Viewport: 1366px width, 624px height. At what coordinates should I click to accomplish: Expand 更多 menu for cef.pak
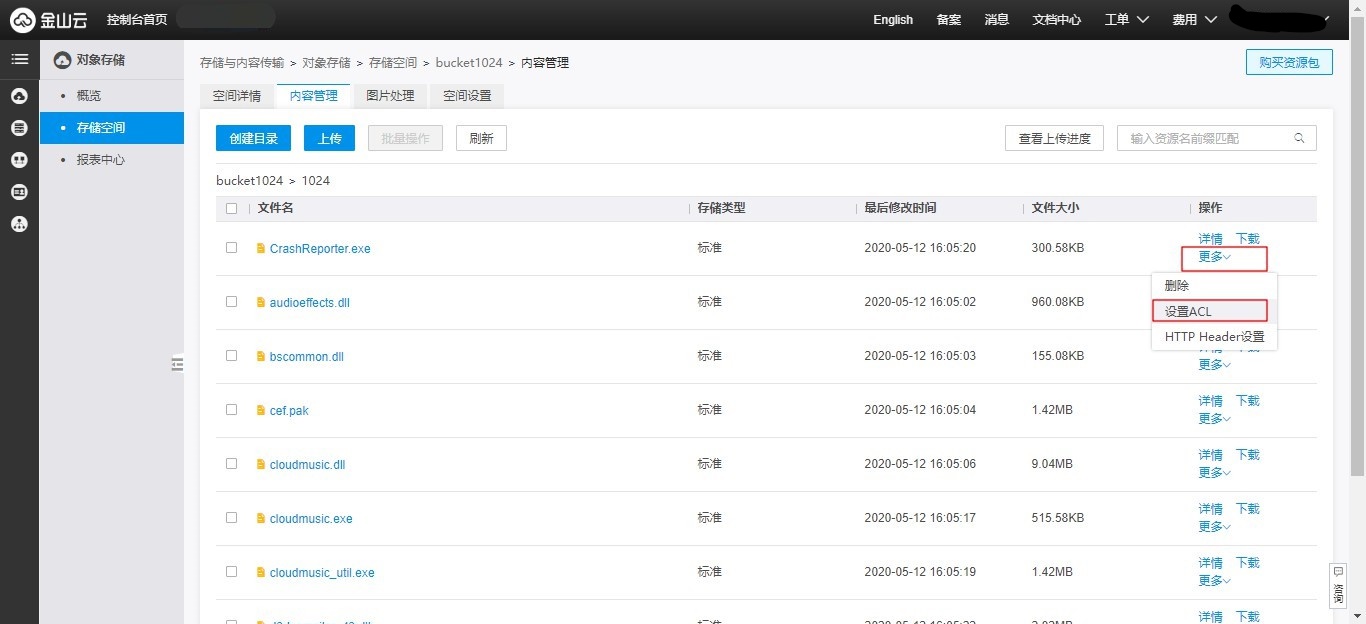click(x=1214, y=419)
